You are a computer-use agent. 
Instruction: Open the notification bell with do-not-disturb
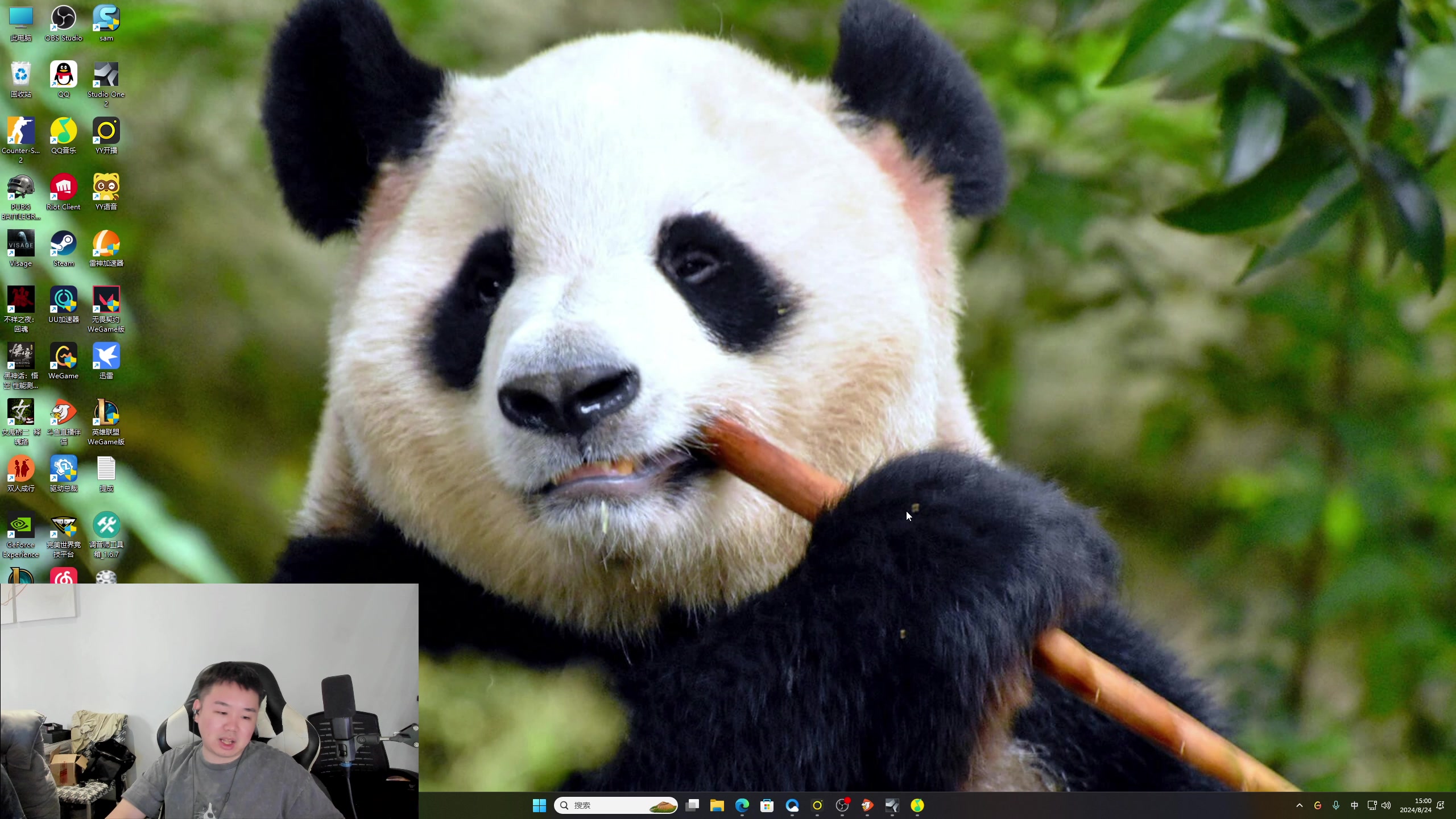click(1441, 805)
